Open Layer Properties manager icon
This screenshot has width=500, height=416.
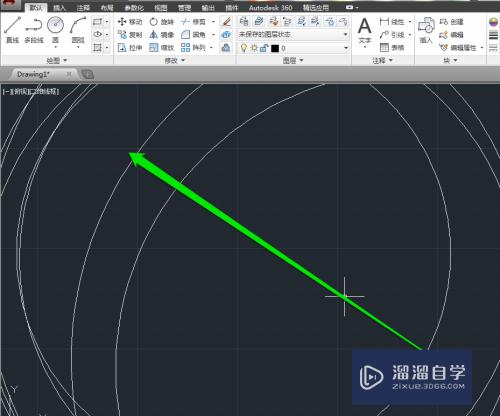(244, 22)
